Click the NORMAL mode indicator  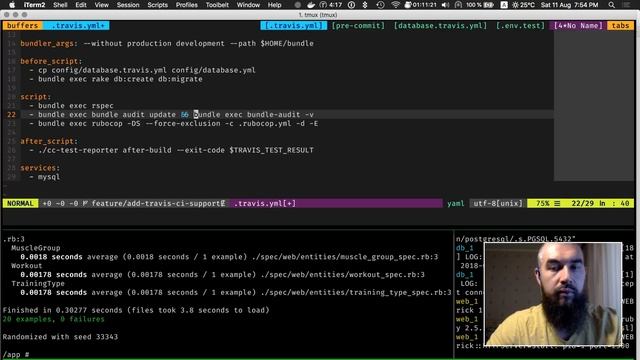(x=20, y=203)
